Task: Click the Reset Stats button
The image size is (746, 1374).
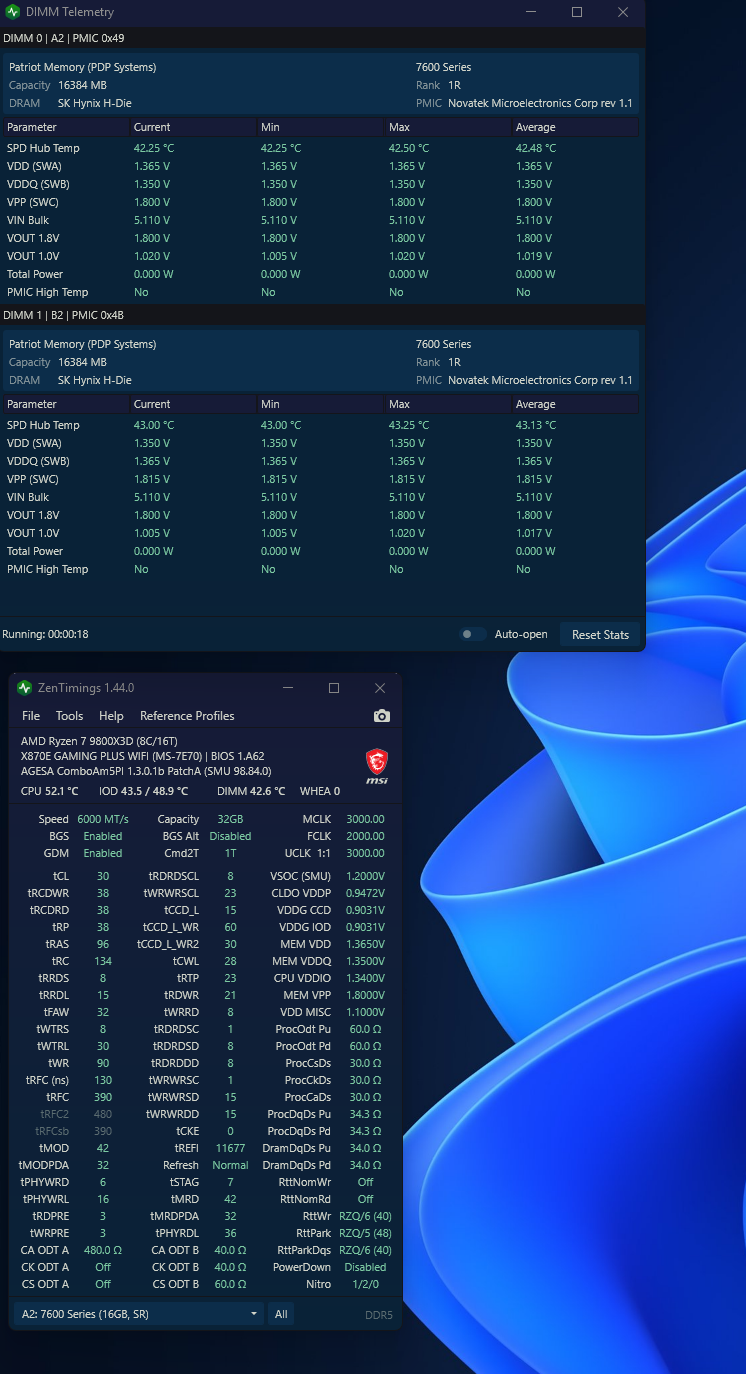Action: tap(601, 634)
